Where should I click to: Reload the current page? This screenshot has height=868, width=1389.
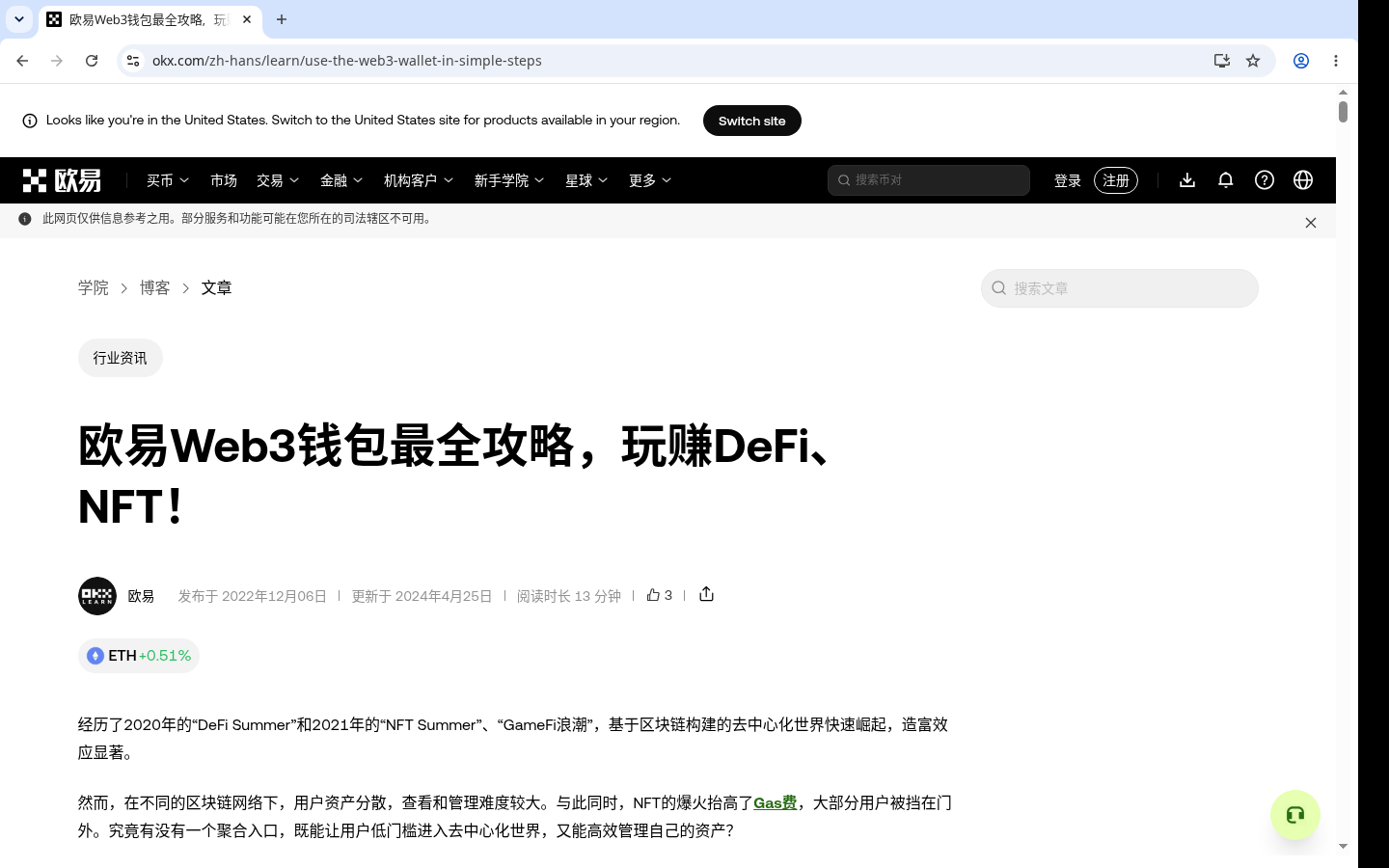(92, 61)
